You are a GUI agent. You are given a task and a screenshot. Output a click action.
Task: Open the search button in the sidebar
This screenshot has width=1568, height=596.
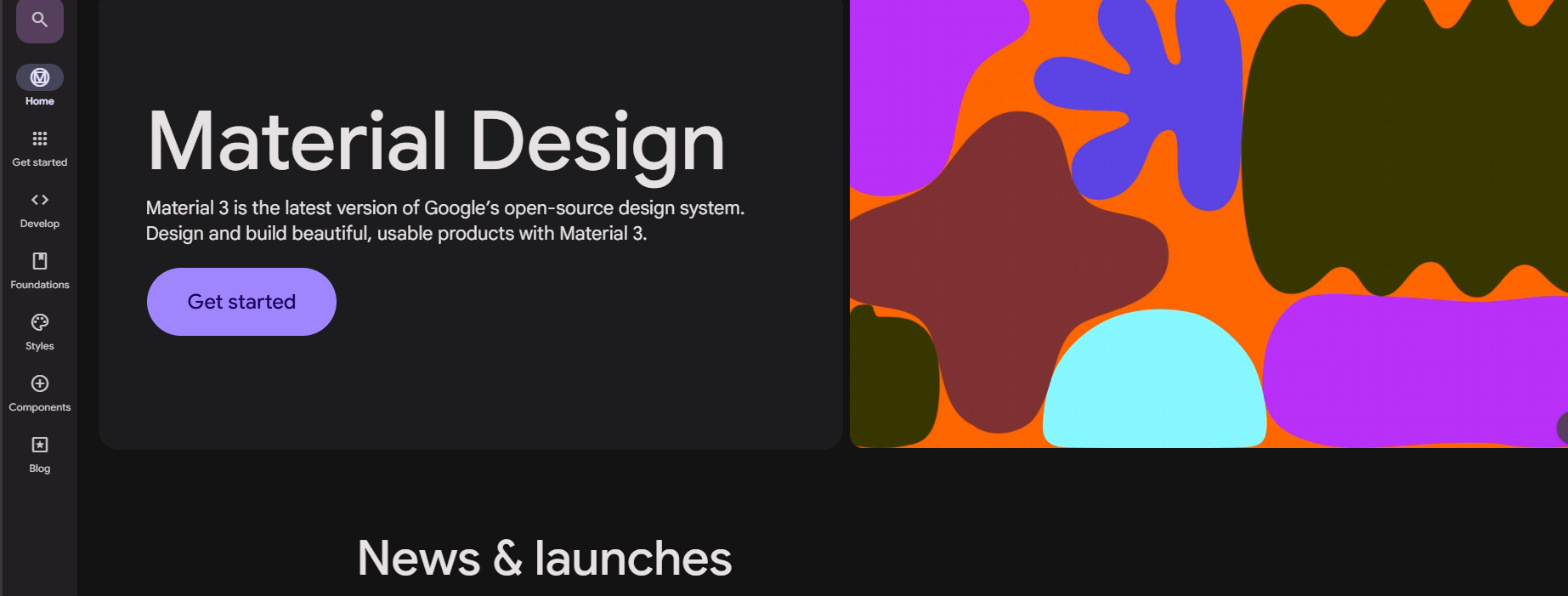coord(40,20)
